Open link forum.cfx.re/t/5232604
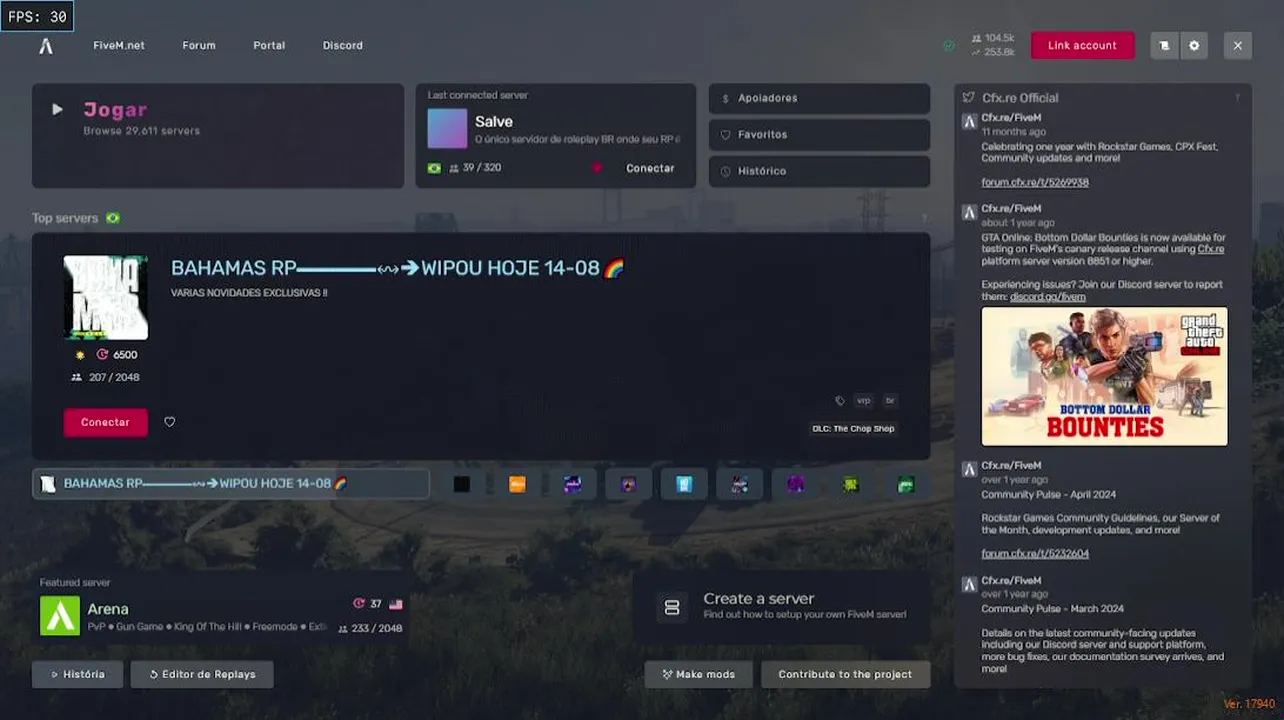This screenshot has width=1284, height=720. pyautogui.click(x=1035, y=553)
